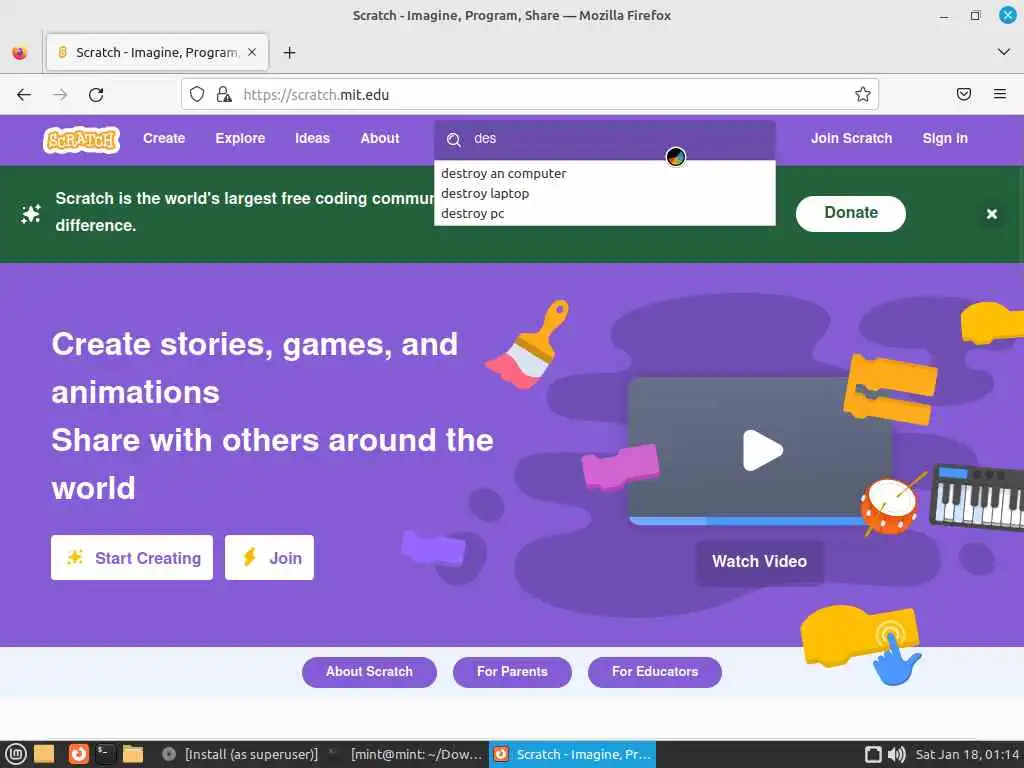Click the browser forward arrow
Image resolution: width=1024 pixels, height=768 pixels.
[x=60, y=95]
